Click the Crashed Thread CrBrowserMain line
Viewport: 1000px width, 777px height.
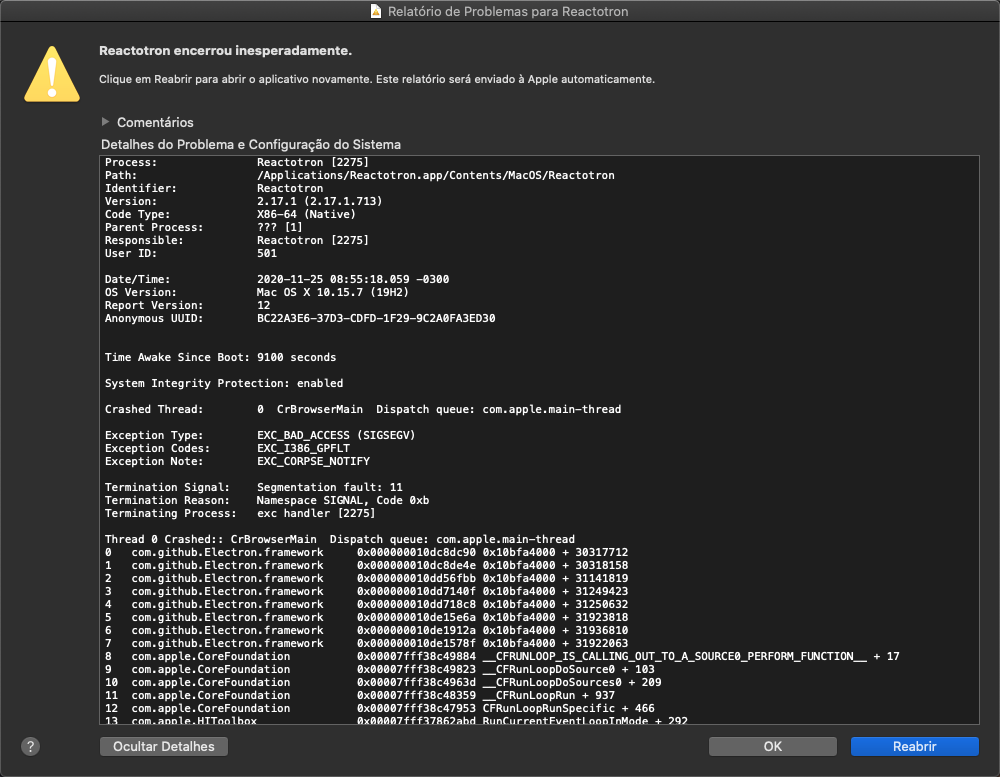pyautogui.click(x=363, y=410)
